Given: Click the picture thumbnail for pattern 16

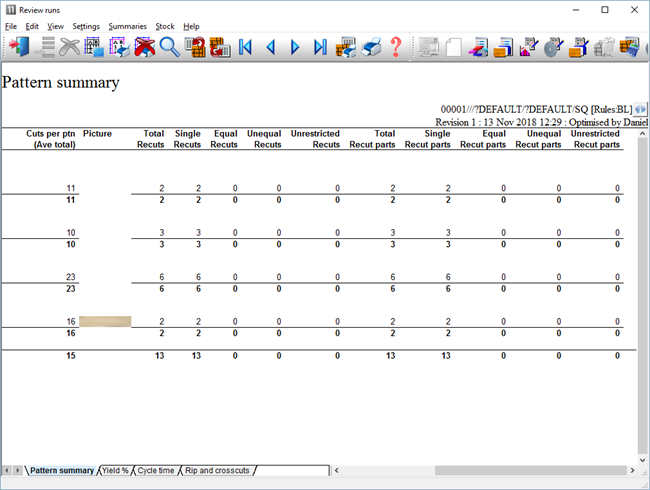Looking at the screenshot, I should 105,322.
